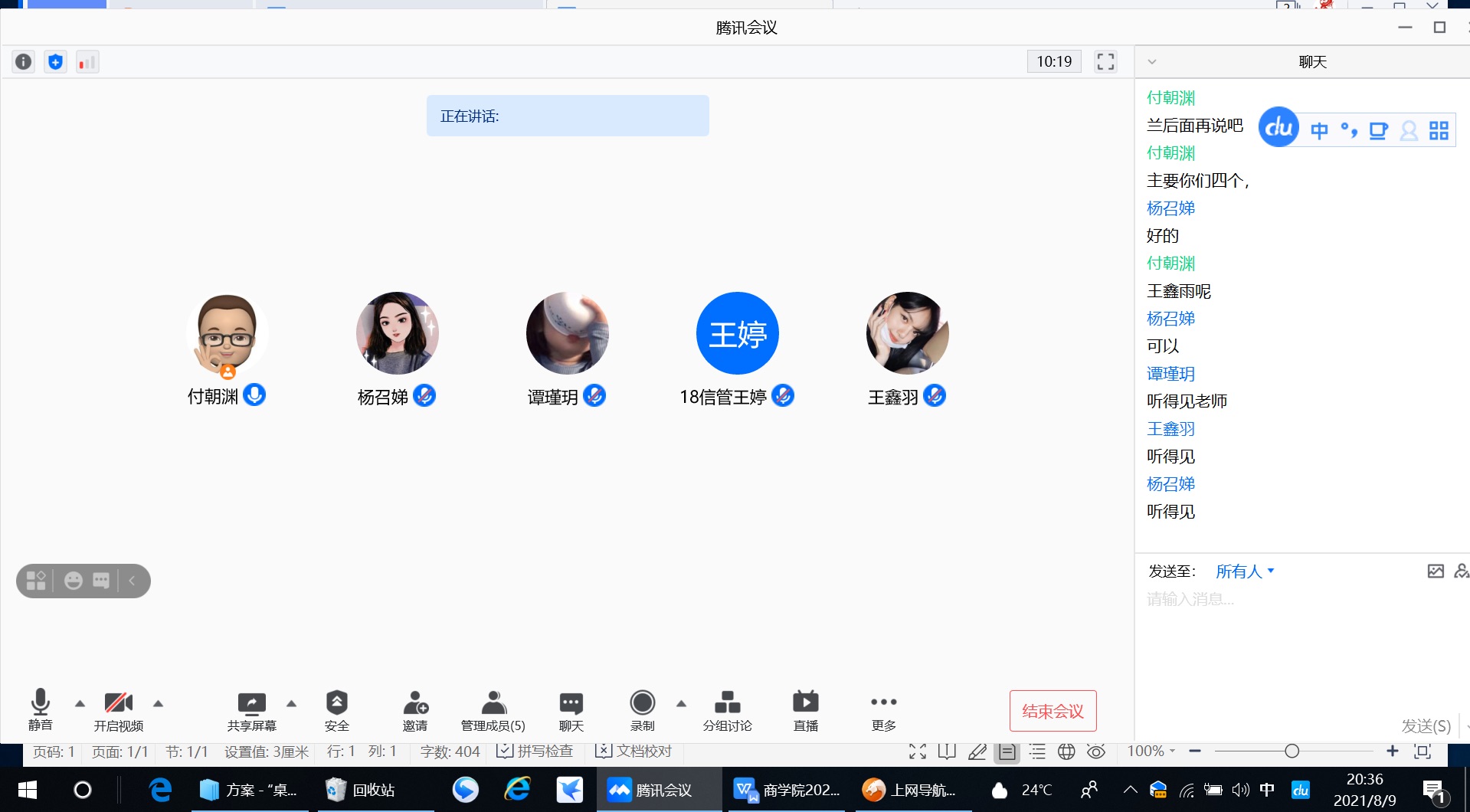The image size is (1470, 812).
Task: Expand audio options arrow next to 静音
Action: pyautogui.click(x=80, y=703)
